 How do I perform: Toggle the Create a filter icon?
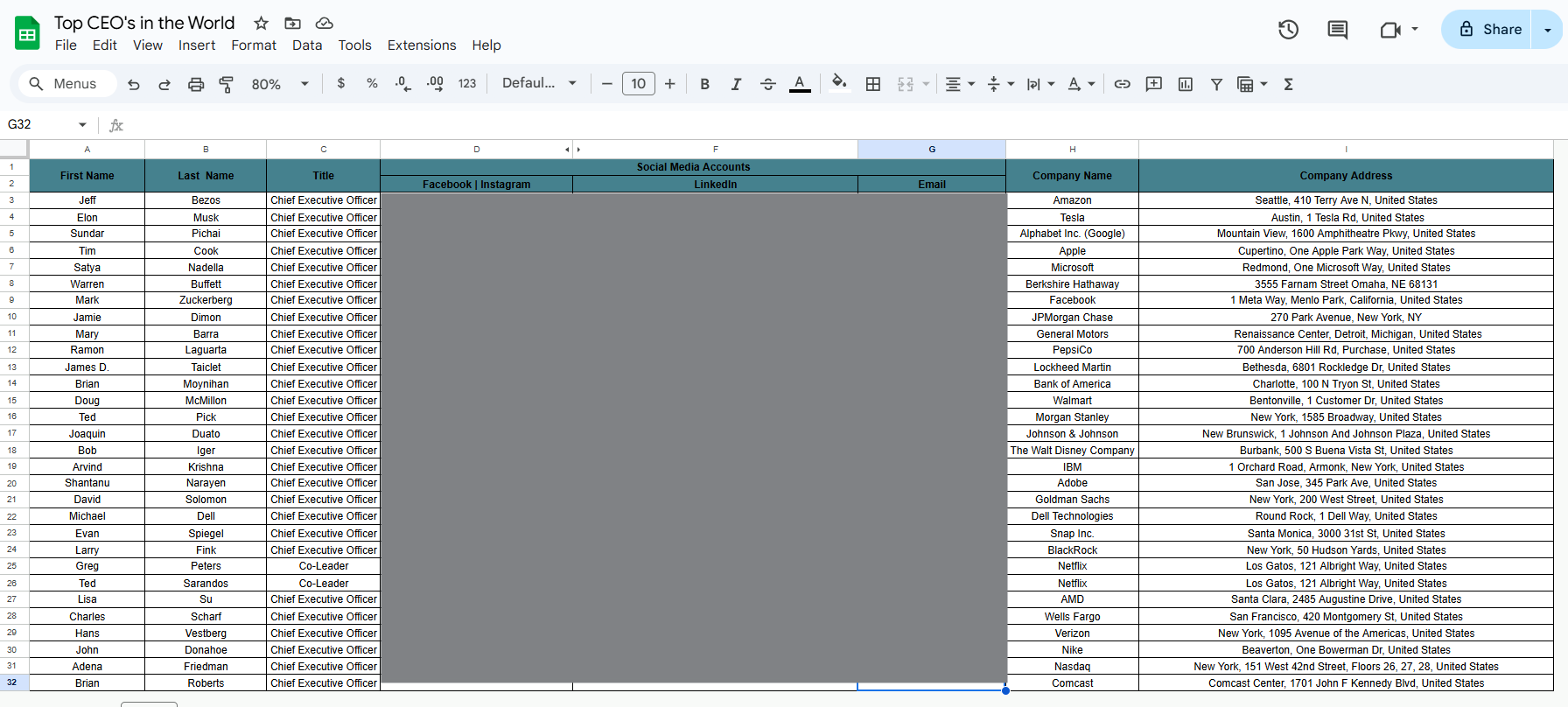tap(1216, 84)
